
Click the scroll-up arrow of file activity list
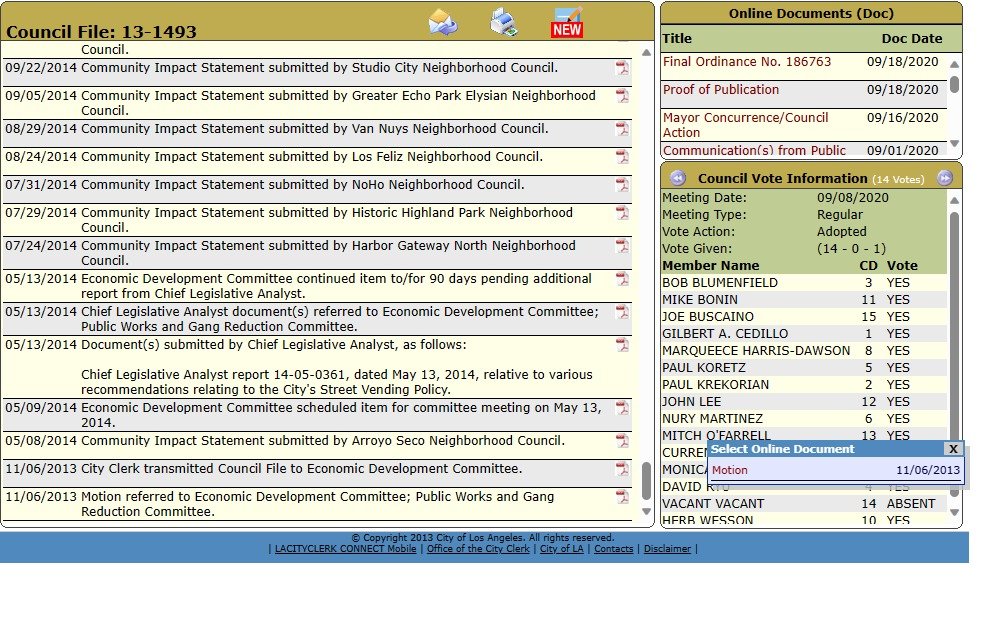click(x=646, y=47)
